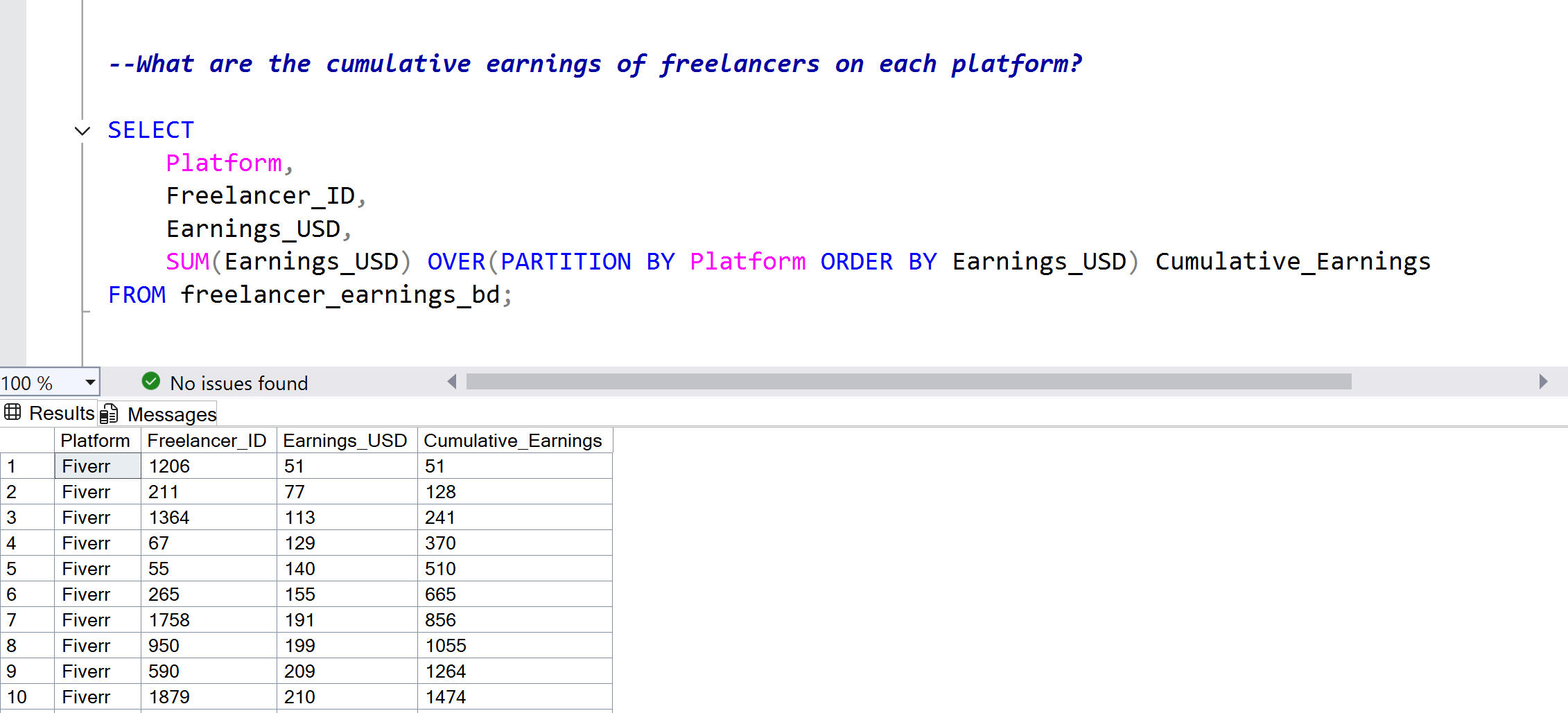Screen dimensions: 1568x713
Task: Open the 100 % zoom level dropdown
Action: 89,382
